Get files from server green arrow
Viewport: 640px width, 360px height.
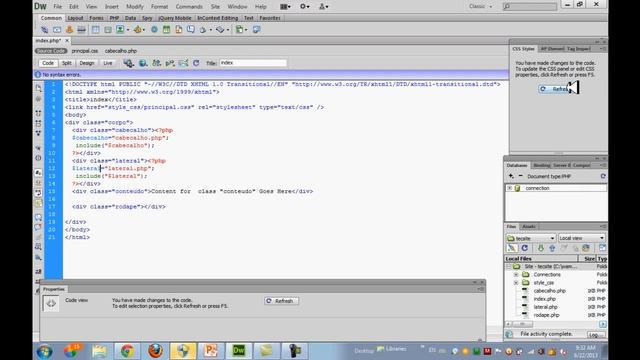click(540, 248)
